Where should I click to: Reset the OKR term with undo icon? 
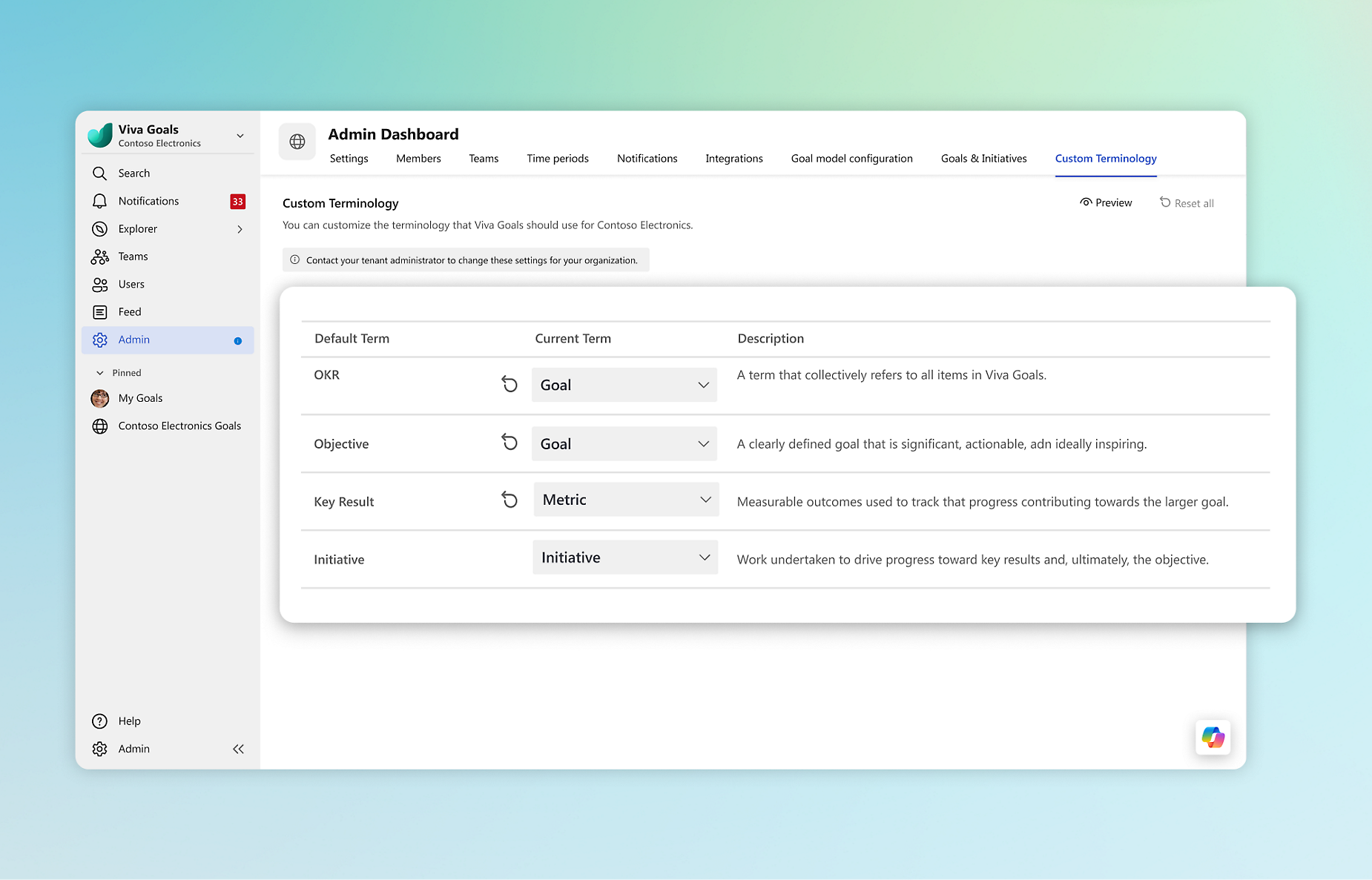509,384
